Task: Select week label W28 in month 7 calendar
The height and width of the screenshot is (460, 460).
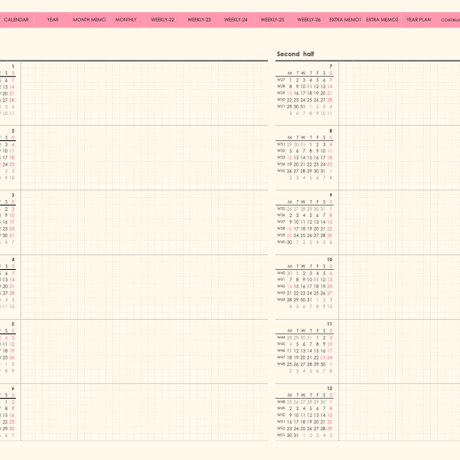Action: coord(281,86)
